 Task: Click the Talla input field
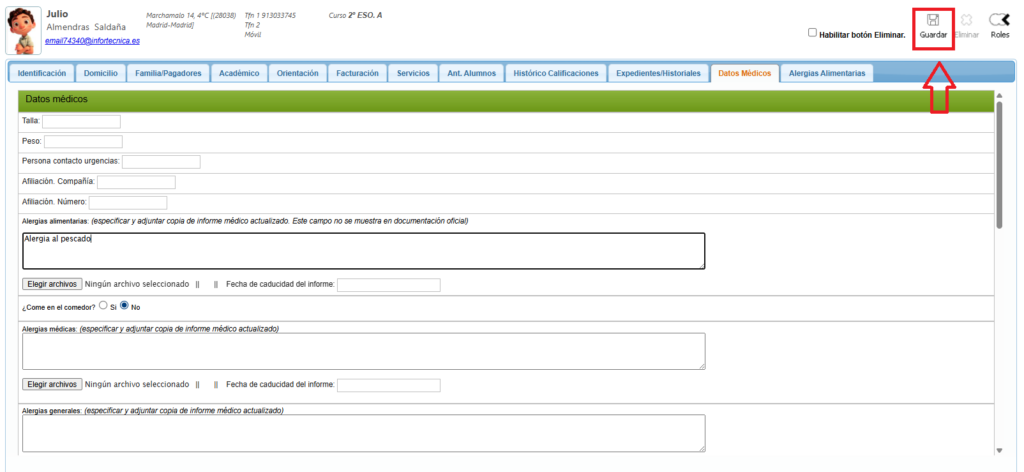81,121
